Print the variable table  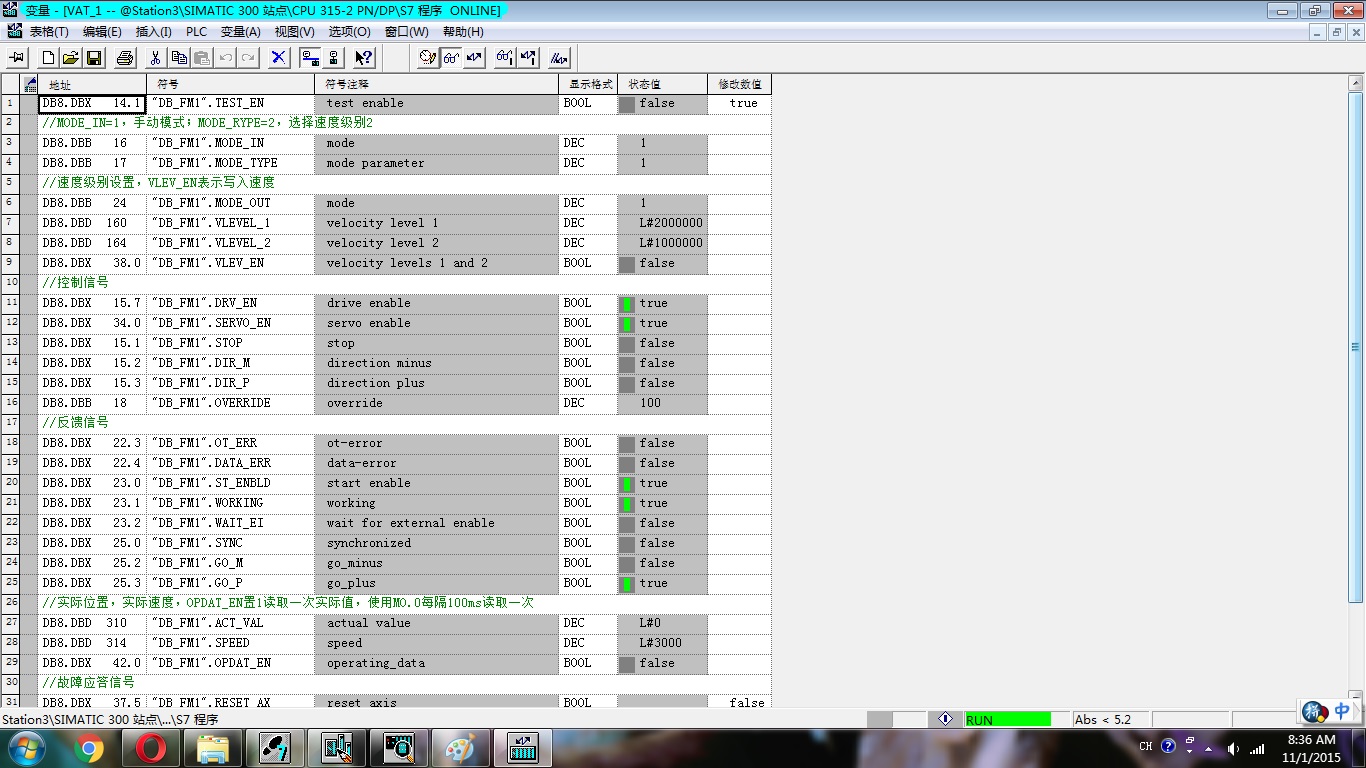pos(125,58)
